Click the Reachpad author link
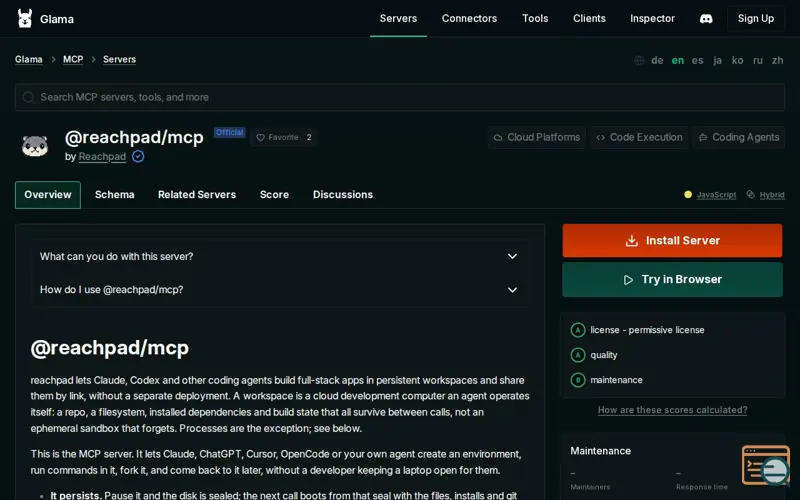 [x=102, y=157]
